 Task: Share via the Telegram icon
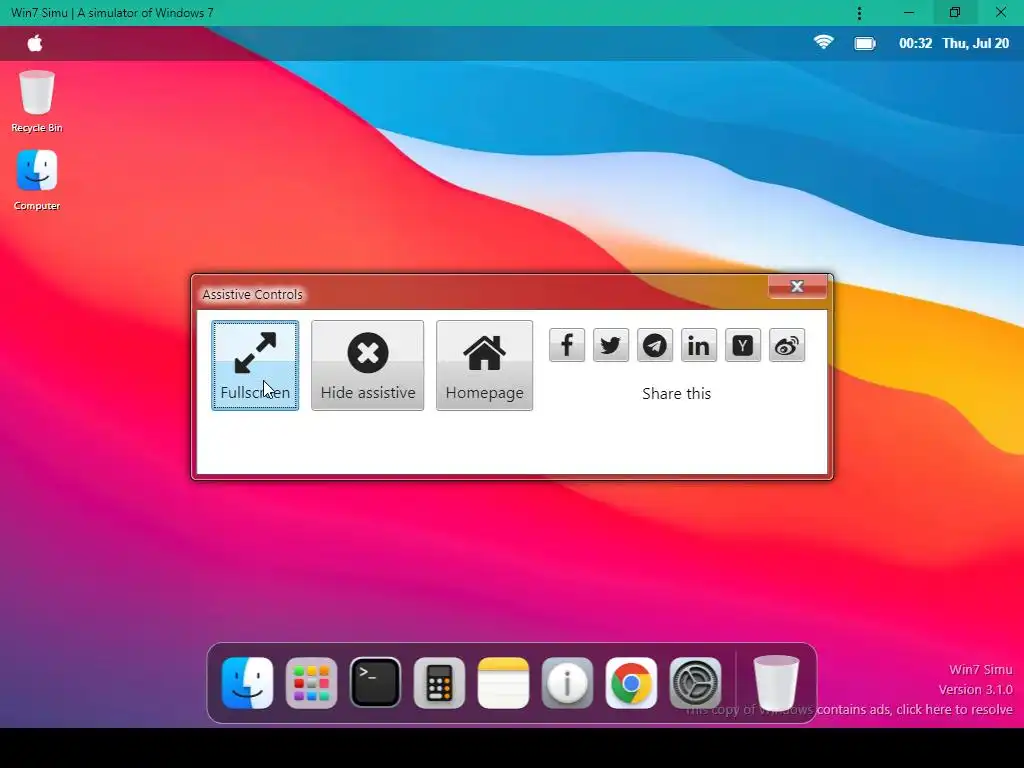pyautogui.click(x=654, y=345)
